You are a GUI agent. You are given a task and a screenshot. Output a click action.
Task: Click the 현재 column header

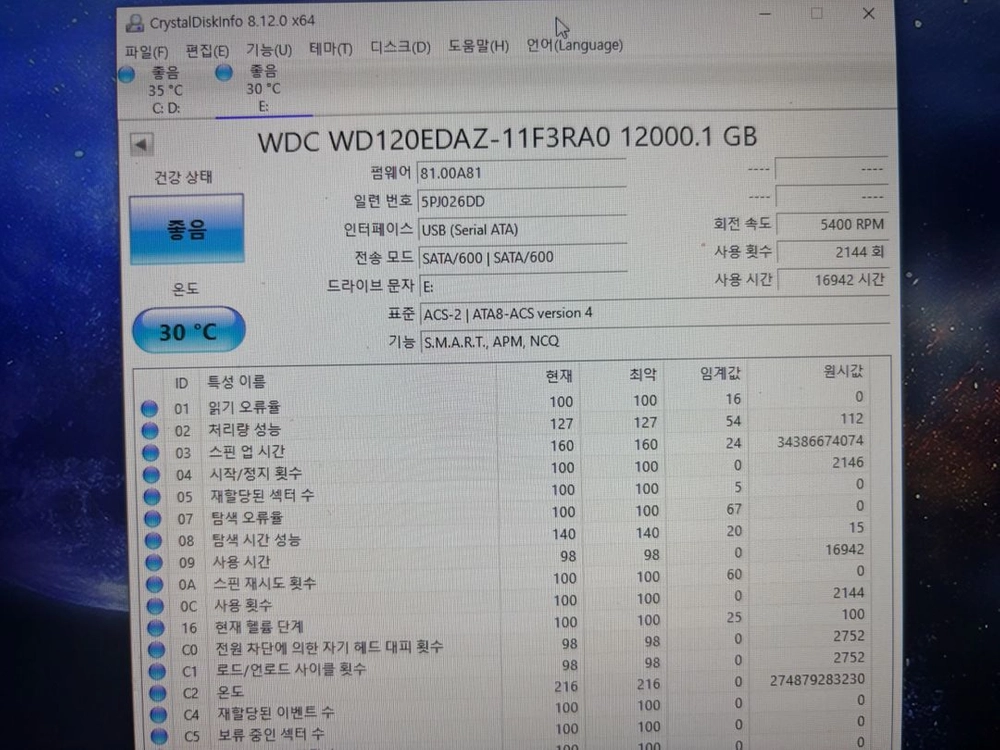tap(559, 376)
